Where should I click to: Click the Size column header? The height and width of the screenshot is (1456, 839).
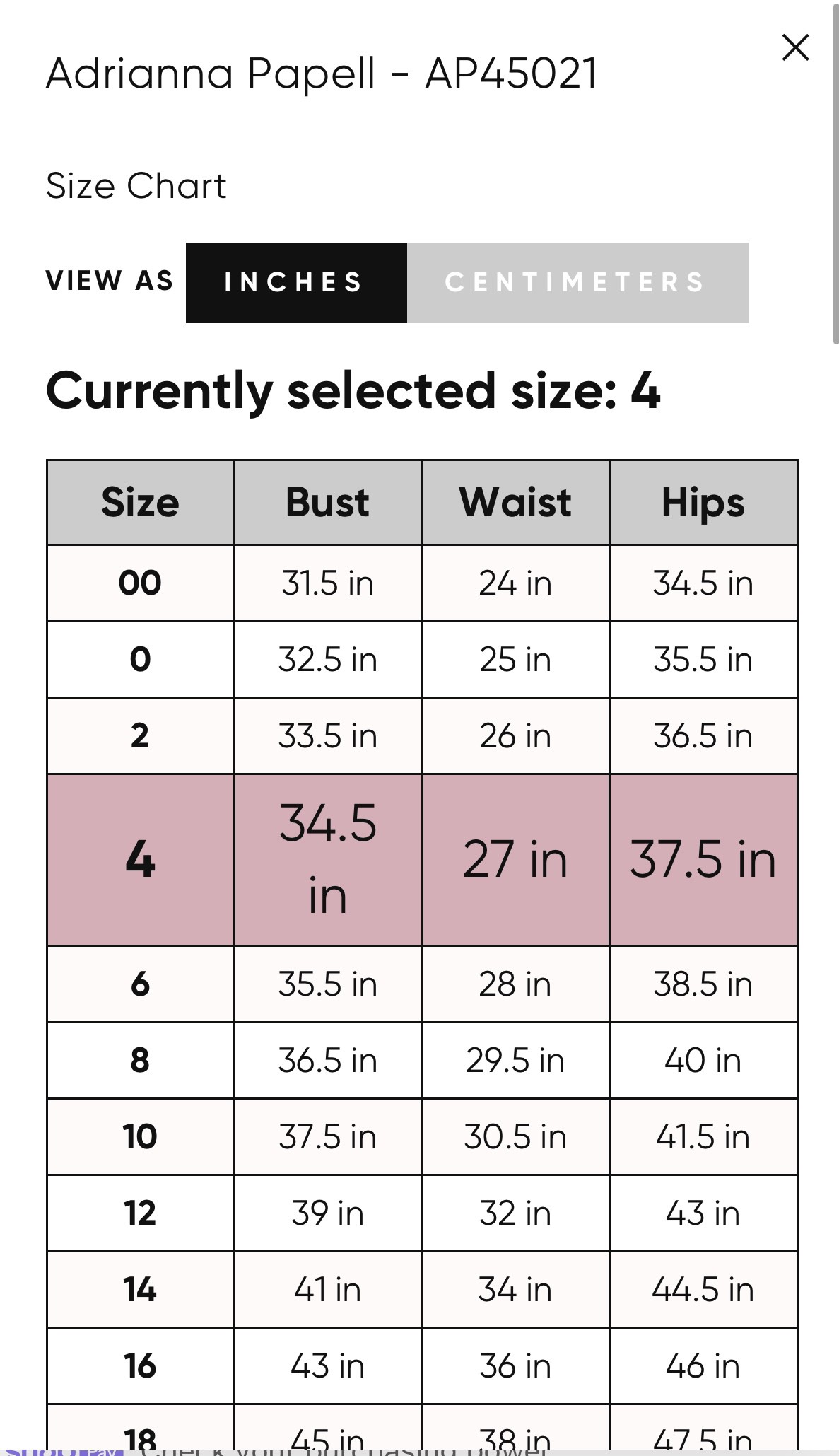tap(140, 503)
